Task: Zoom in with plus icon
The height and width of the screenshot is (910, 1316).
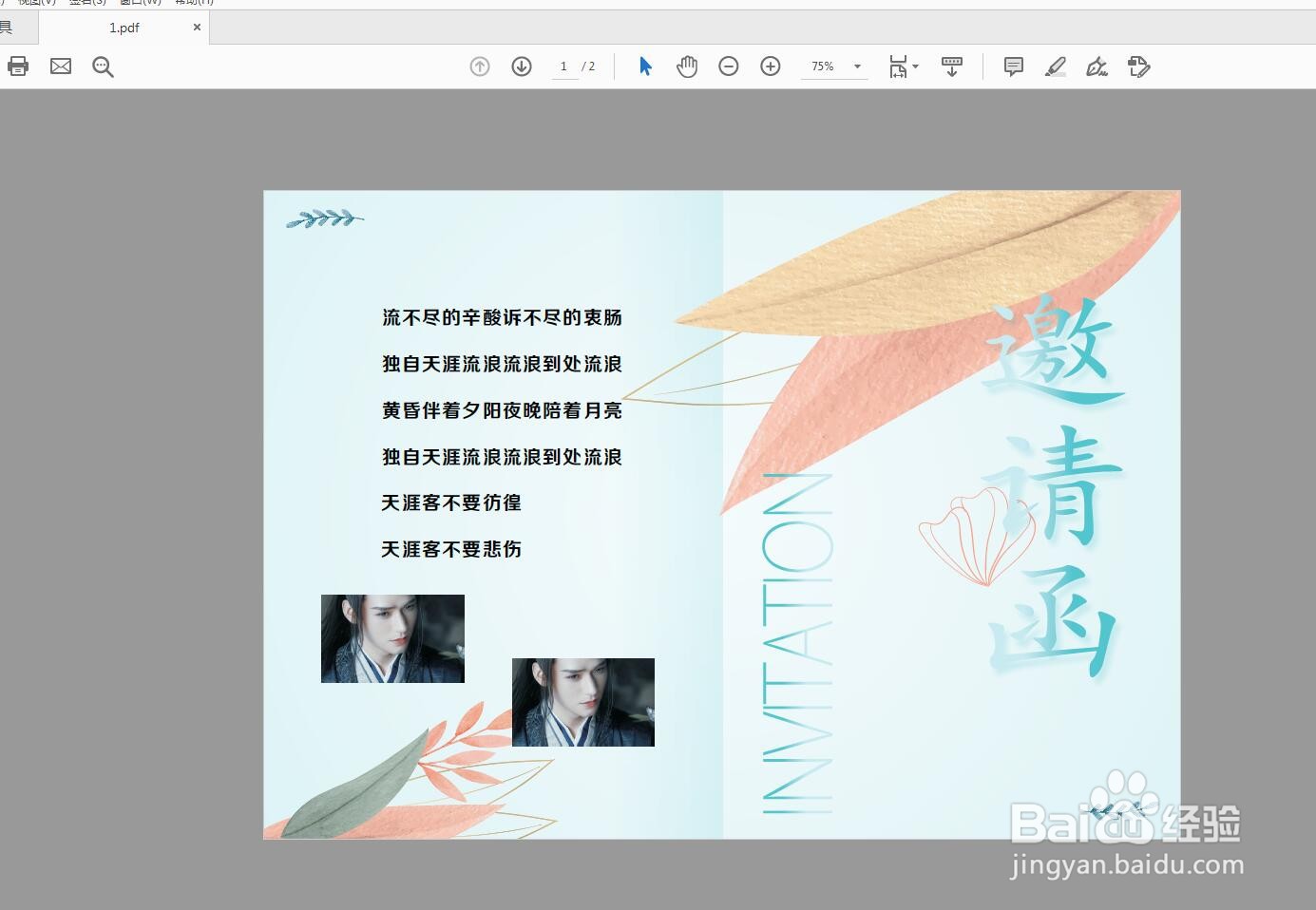Action: (771, 66)
